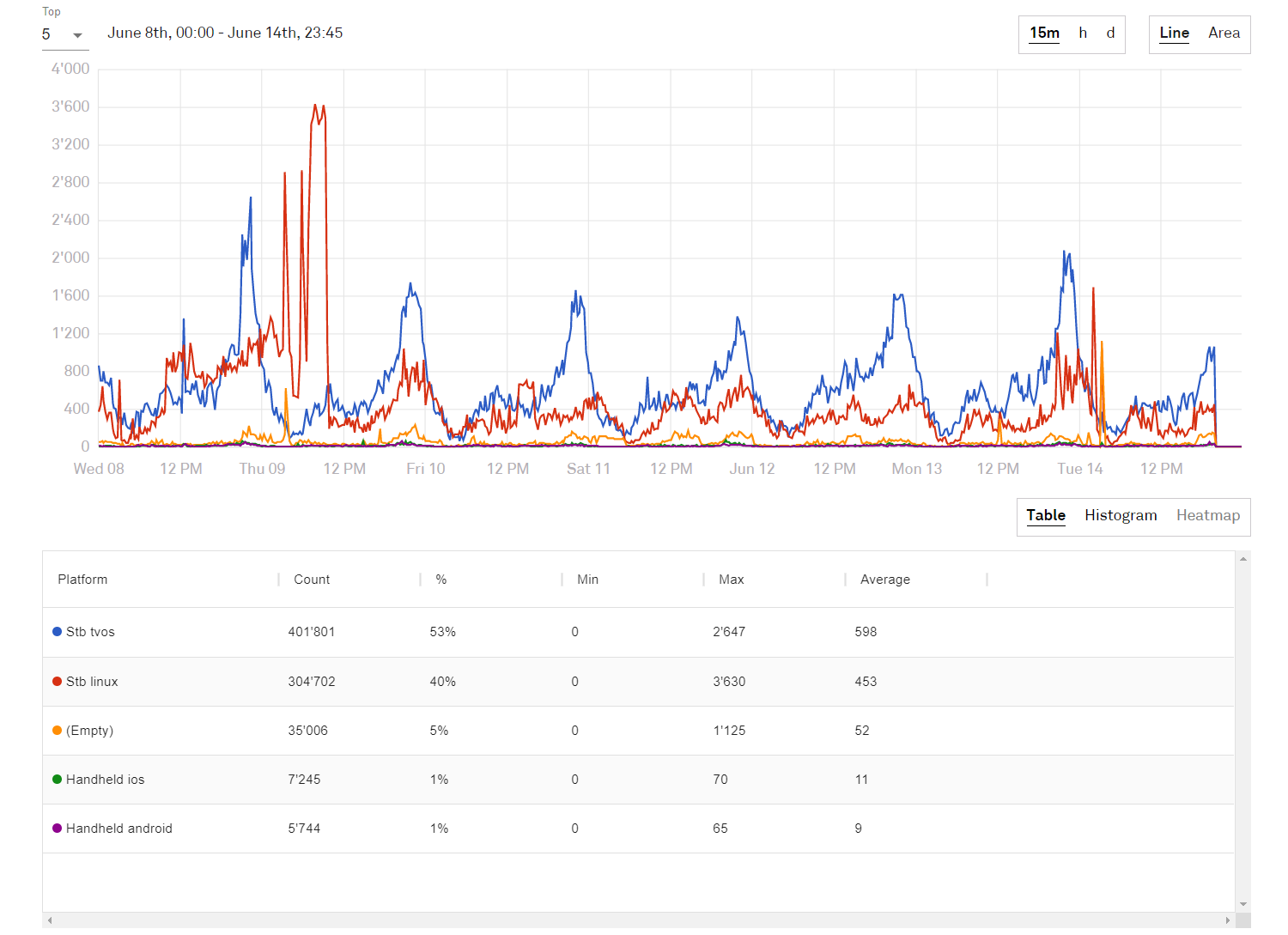Image resolution: width=1288 pixels, height=935 pixels.
Task: Select the Line chart view
Action: 1174,33
